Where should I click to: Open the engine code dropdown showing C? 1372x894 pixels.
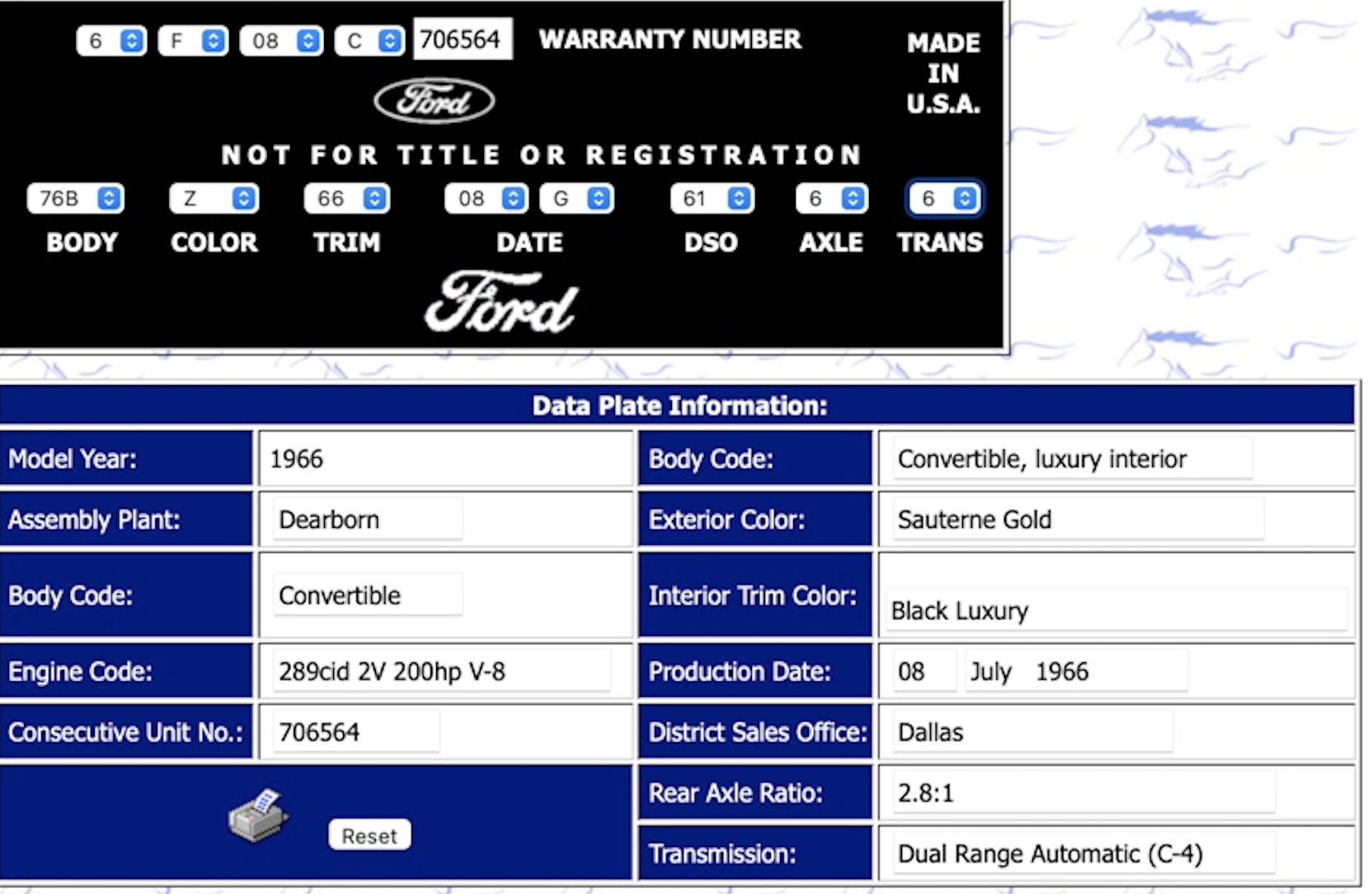[x=369, y=40]
